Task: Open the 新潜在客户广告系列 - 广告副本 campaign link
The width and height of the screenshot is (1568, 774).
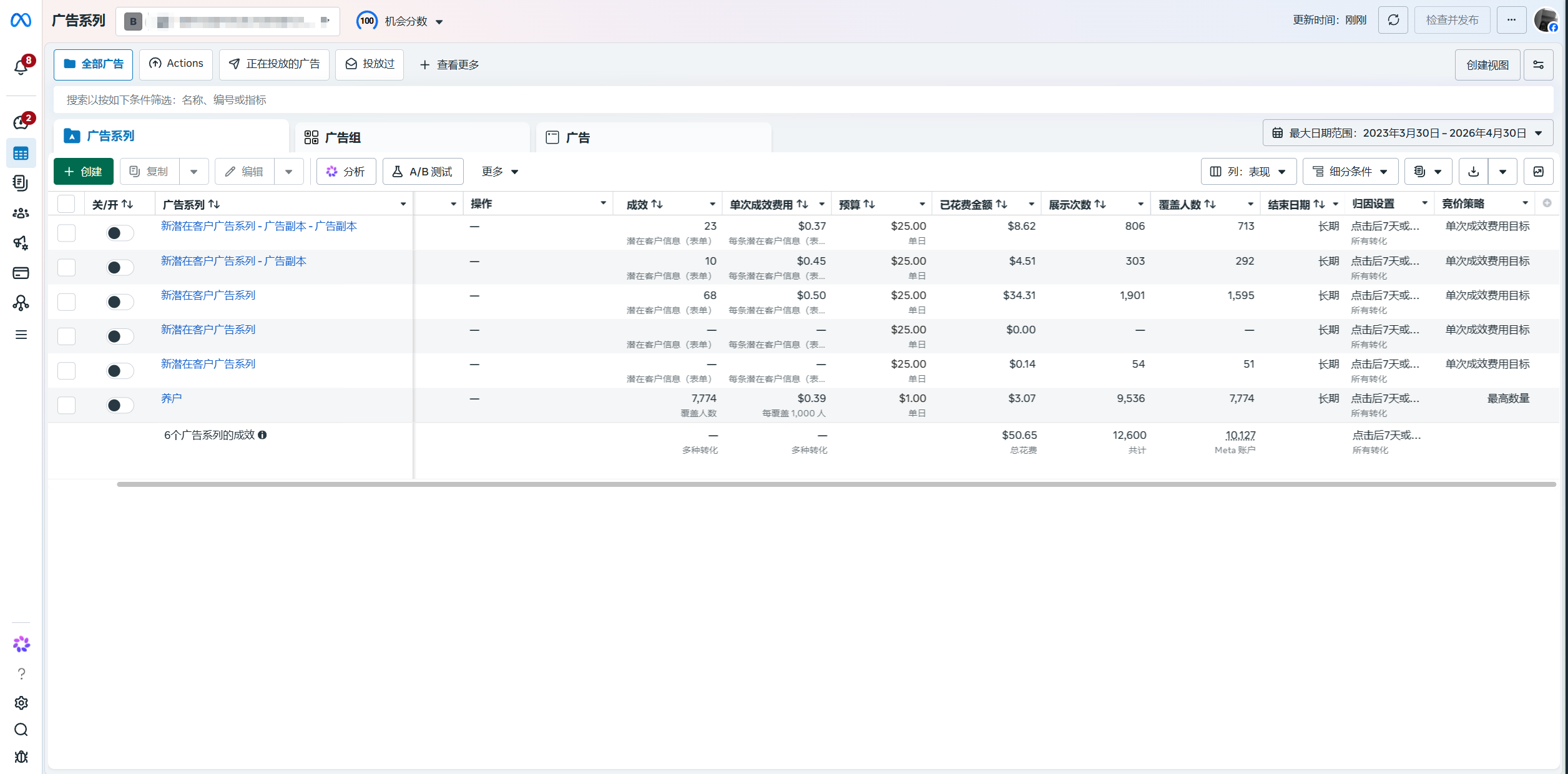Action: pyautogui.click(x=233, y=261)
